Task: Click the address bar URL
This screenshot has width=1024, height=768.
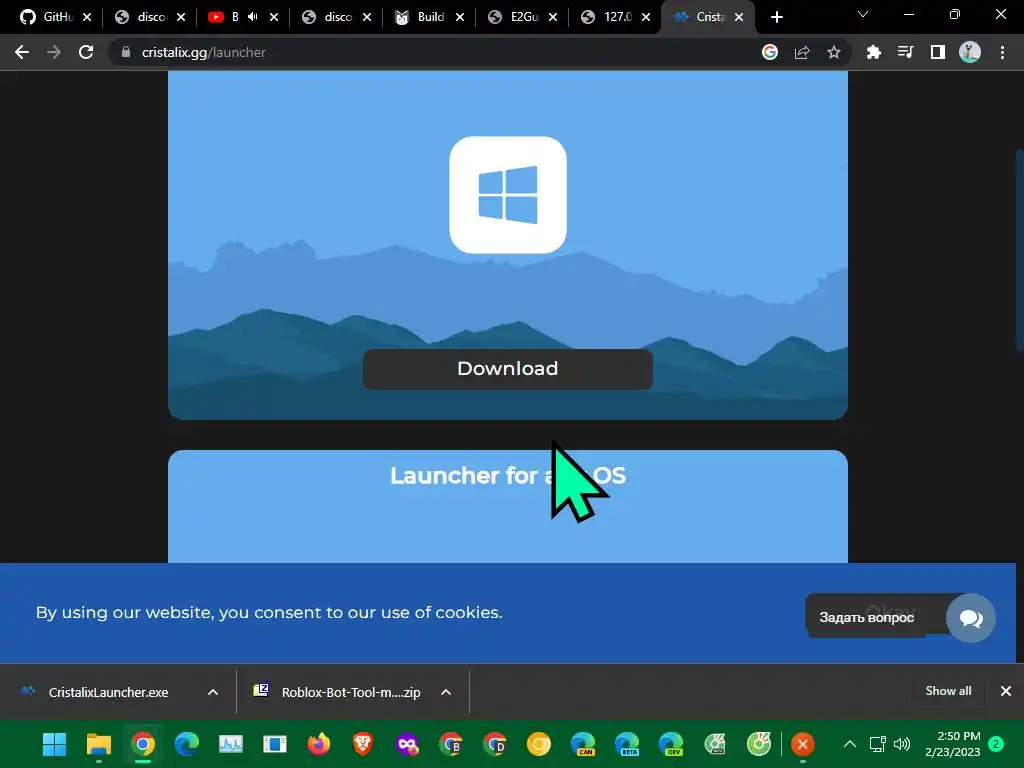Action: pos(203,52)
